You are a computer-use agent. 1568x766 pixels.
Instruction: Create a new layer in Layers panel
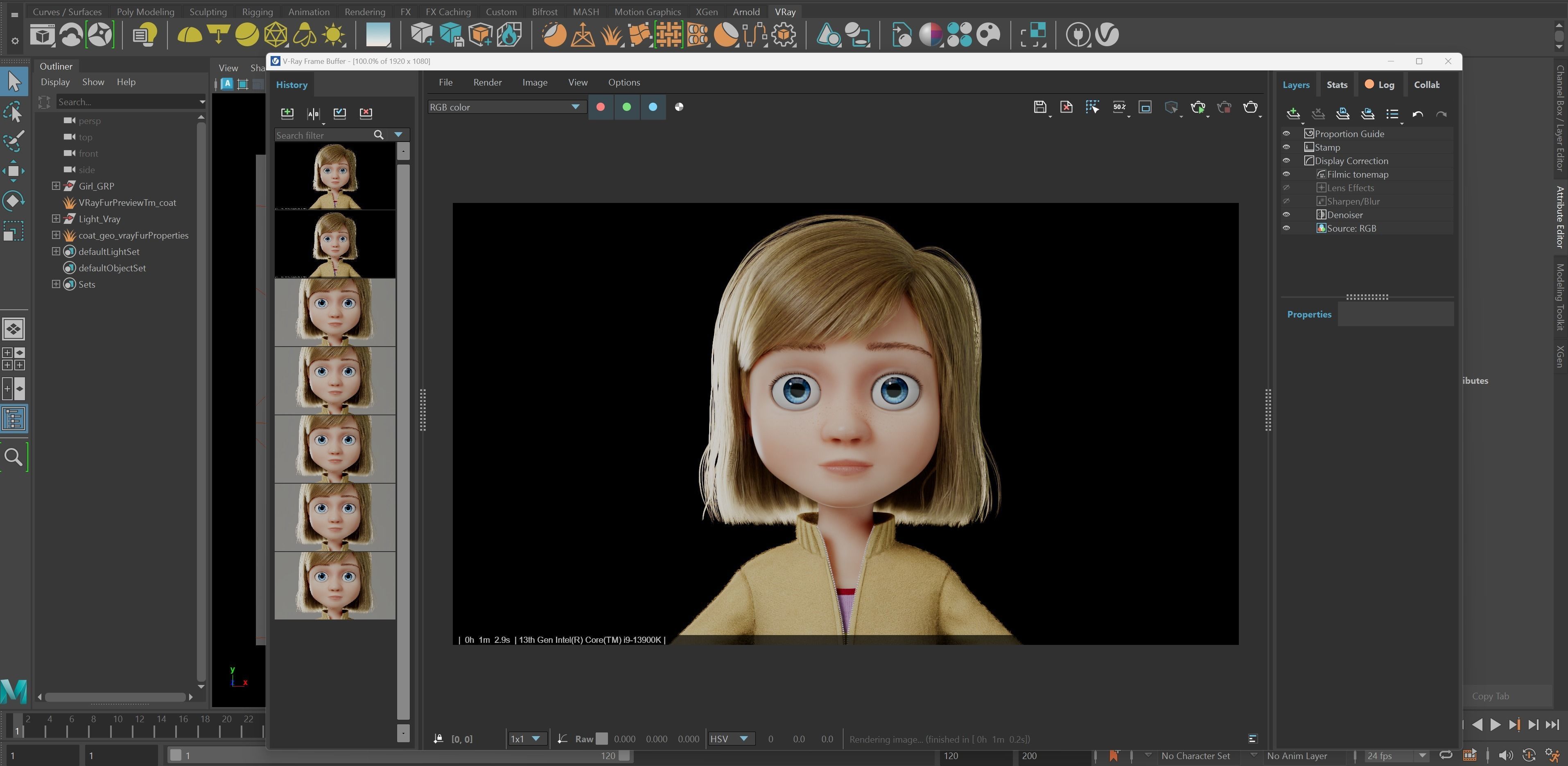[1293, 114]
